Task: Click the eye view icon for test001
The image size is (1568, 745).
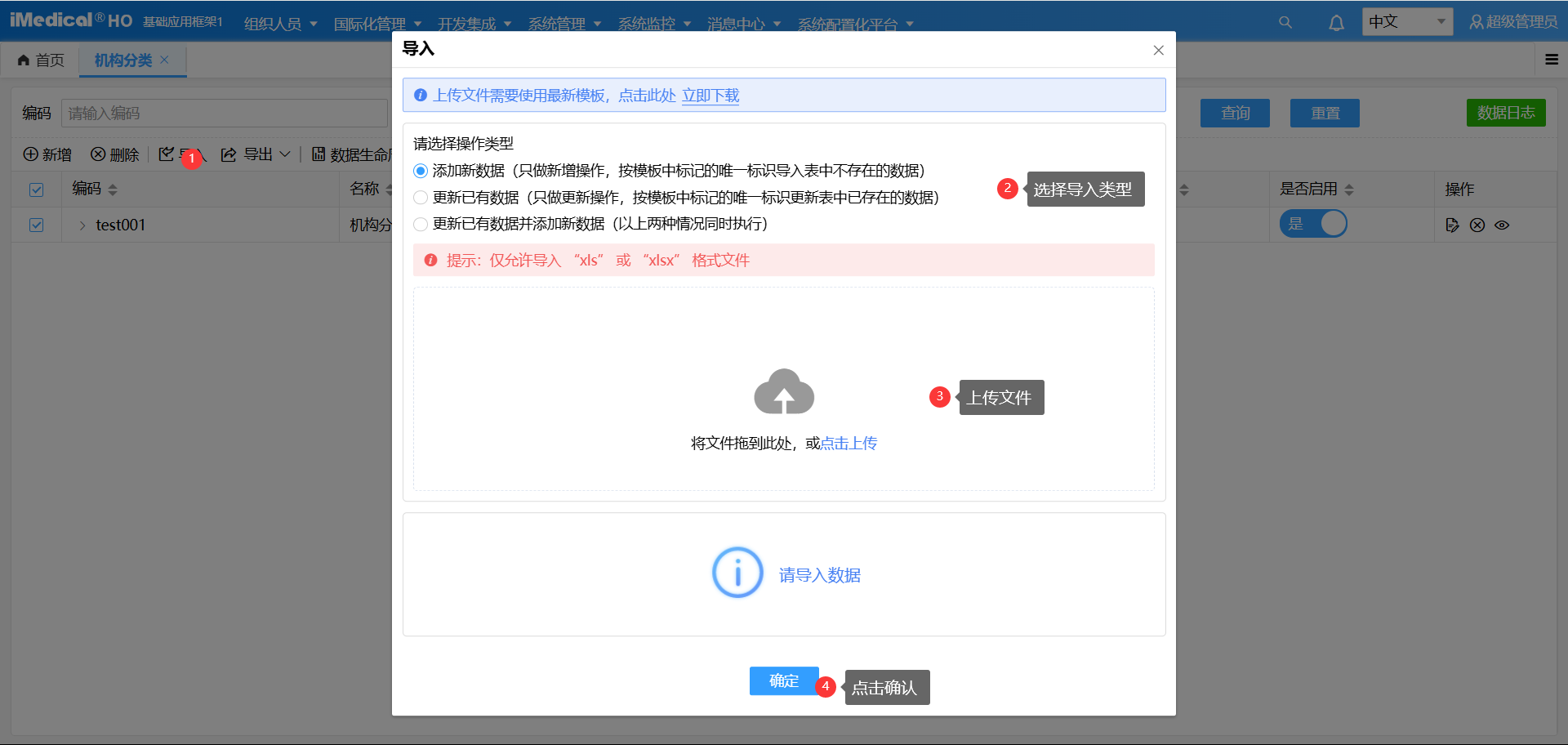Action: [x=1502, y=225]
